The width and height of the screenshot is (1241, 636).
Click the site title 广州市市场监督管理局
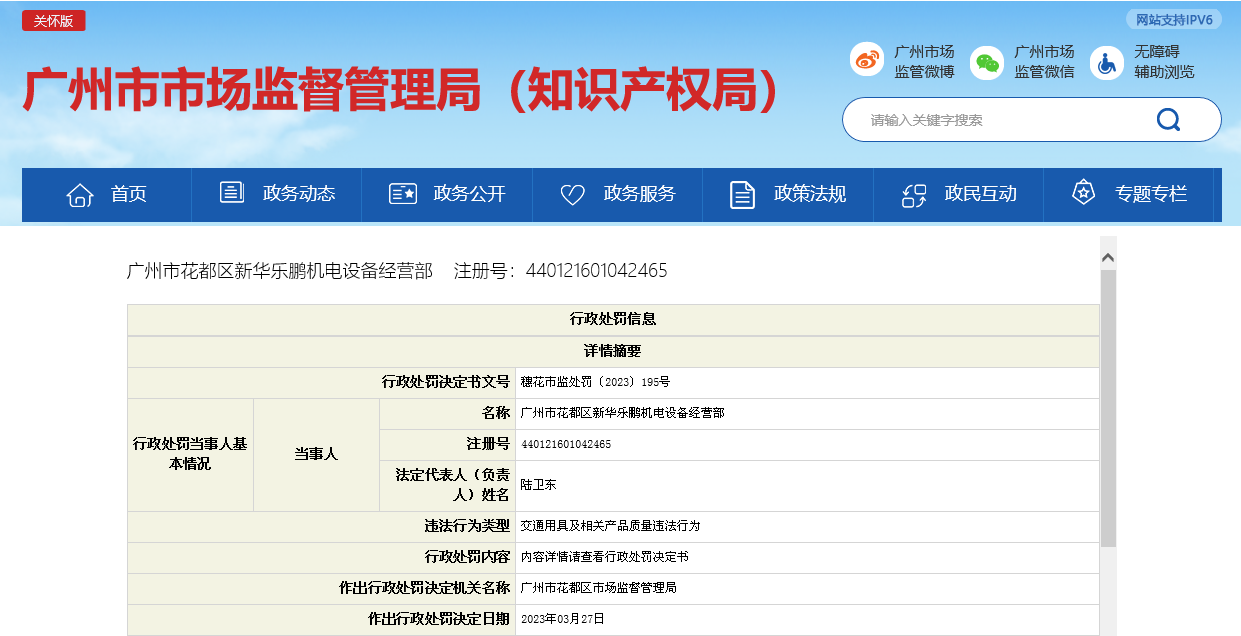pos(400,91)
